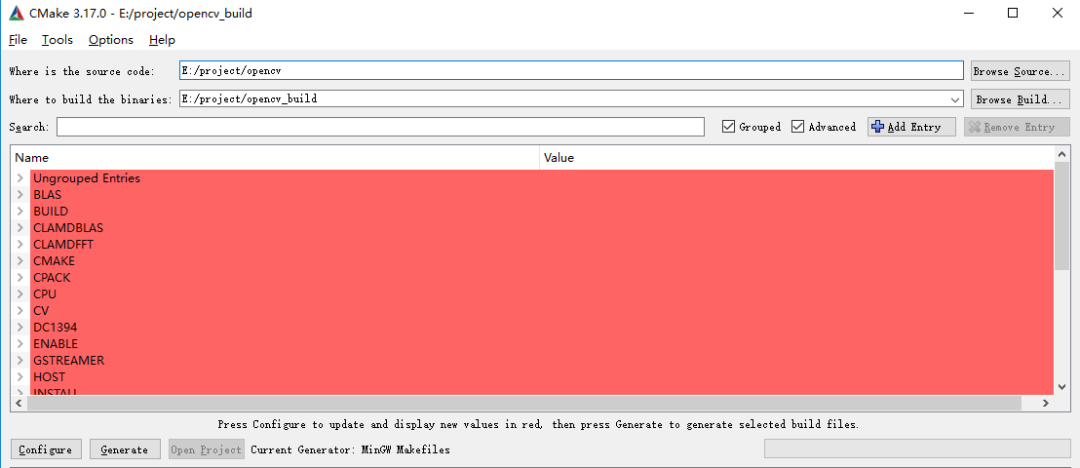Image resolution: width=1080 pixels, height=468 pixels.
Task: Expand the CMAKE group
Action: coord(21,261)
